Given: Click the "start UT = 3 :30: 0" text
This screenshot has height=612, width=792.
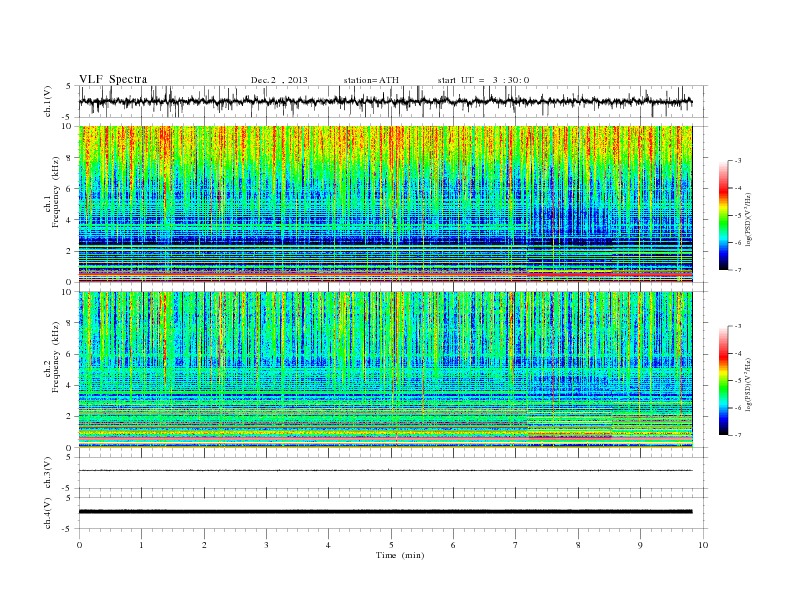Looking at the screenshot, I should [x=483, y=80].
